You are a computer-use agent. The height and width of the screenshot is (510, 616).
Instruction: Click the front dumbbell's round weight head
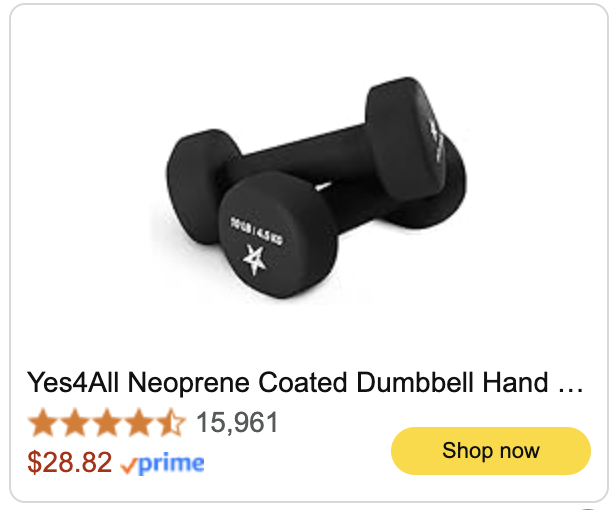277,235
